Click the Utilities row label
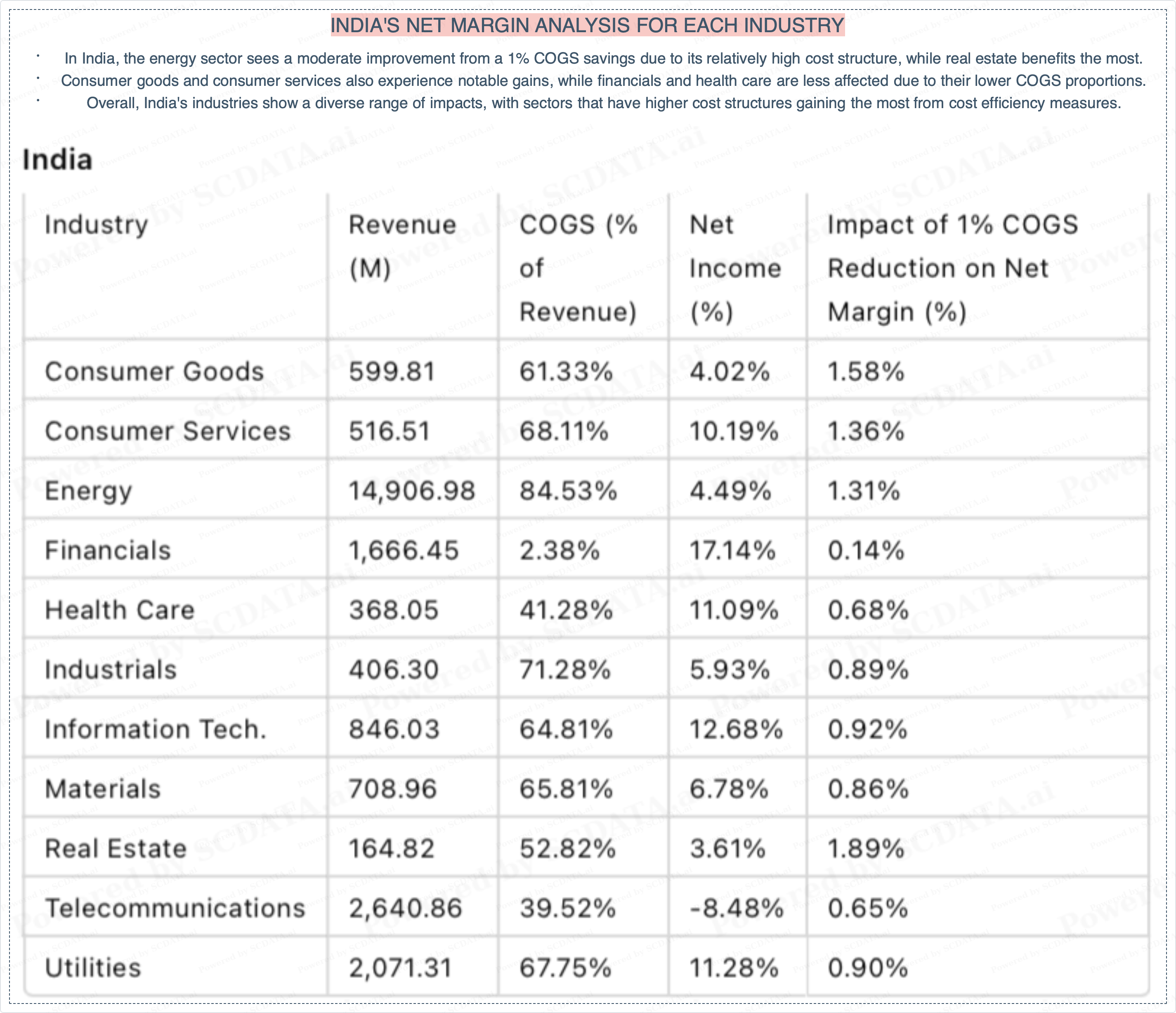The height and width of the screenshot is (1013, 1176). tap(93, 968)
